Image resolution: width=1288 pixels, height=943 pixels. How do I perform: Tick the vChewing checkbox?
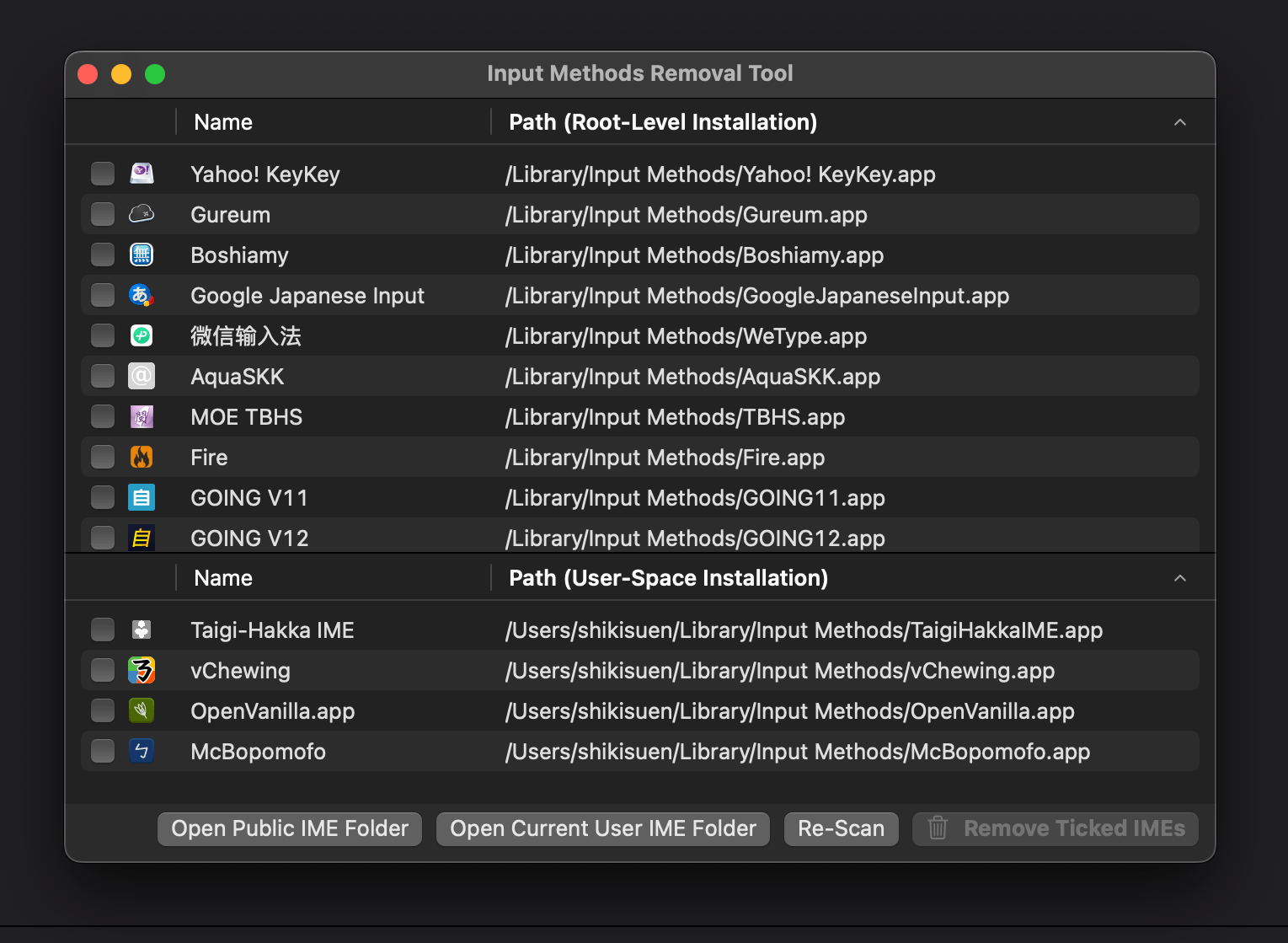coord(103,670)
